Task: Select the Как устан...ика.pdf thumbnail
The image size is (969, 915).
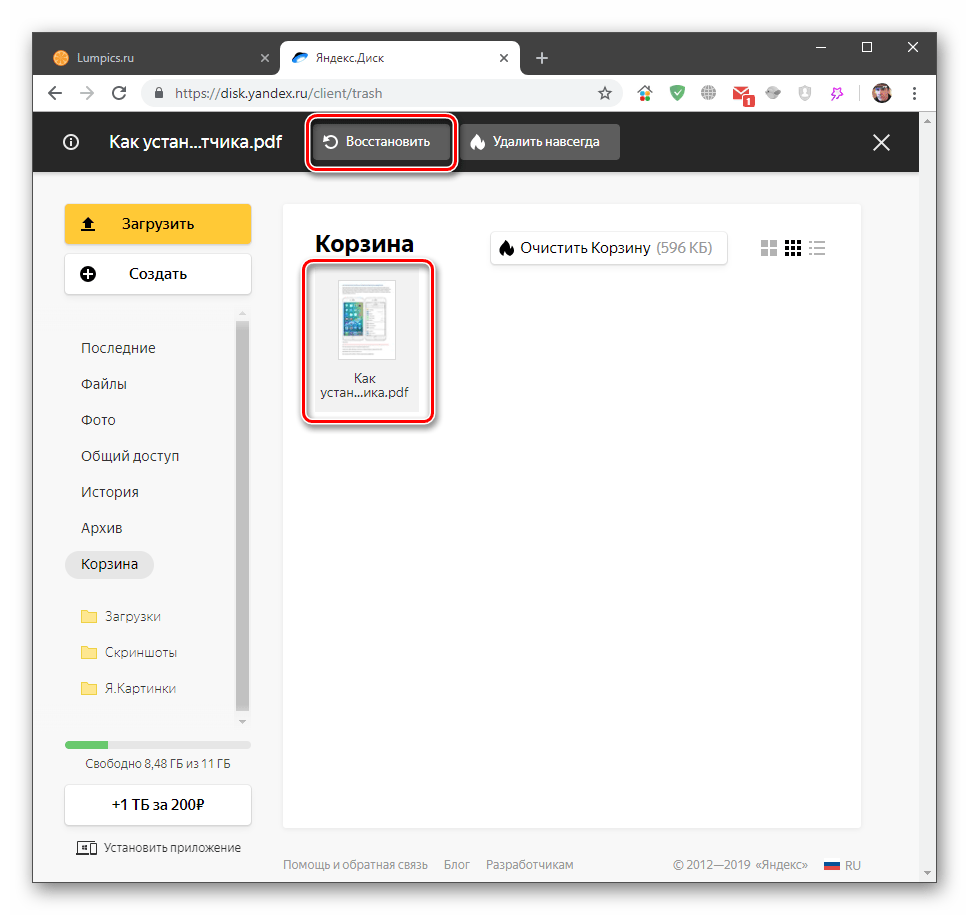Action: click(367, 338)
